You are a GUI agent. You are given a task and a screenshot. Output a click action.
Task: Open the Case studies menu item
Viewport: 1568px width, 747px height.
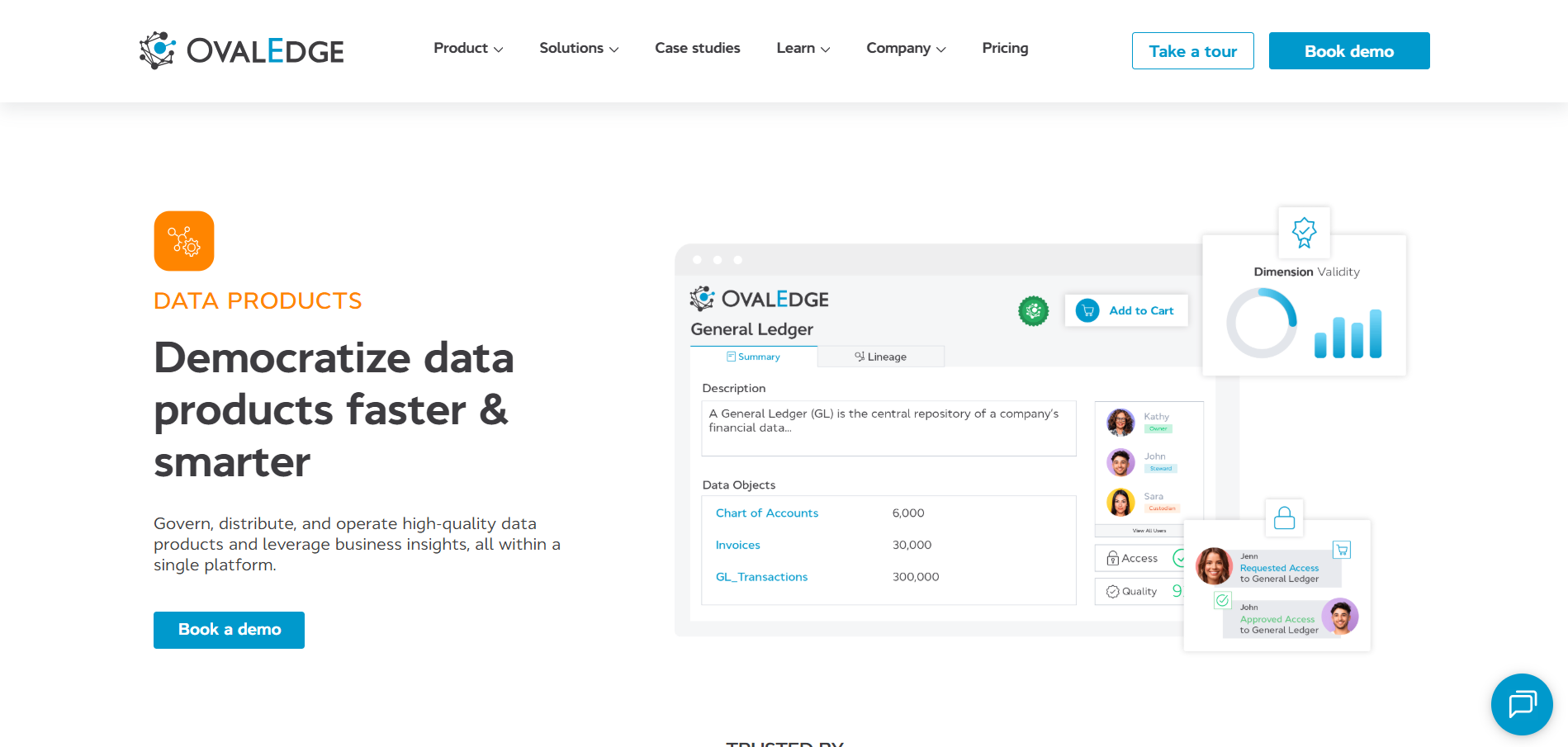coord(697,48)
